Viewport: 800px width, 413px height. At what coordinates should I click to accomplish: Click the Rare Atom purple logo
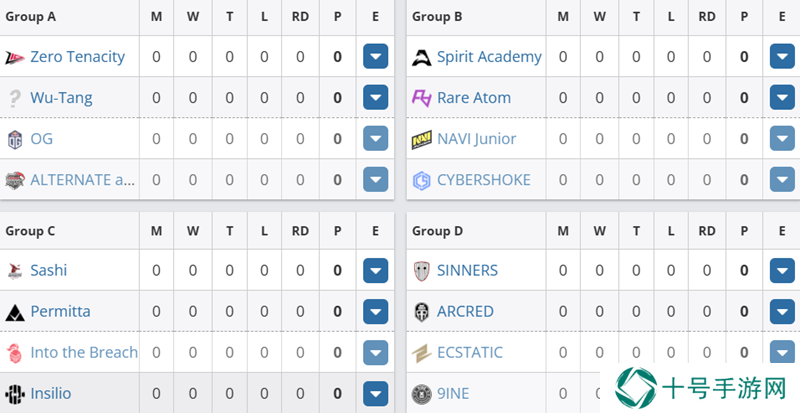(421, 98)
